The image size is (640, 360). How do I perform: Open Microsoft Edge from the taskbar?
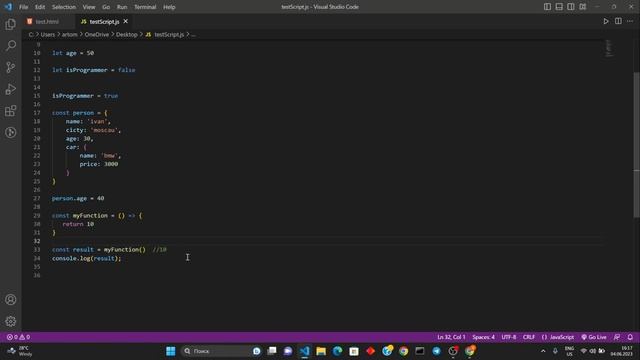pos(338,351)
